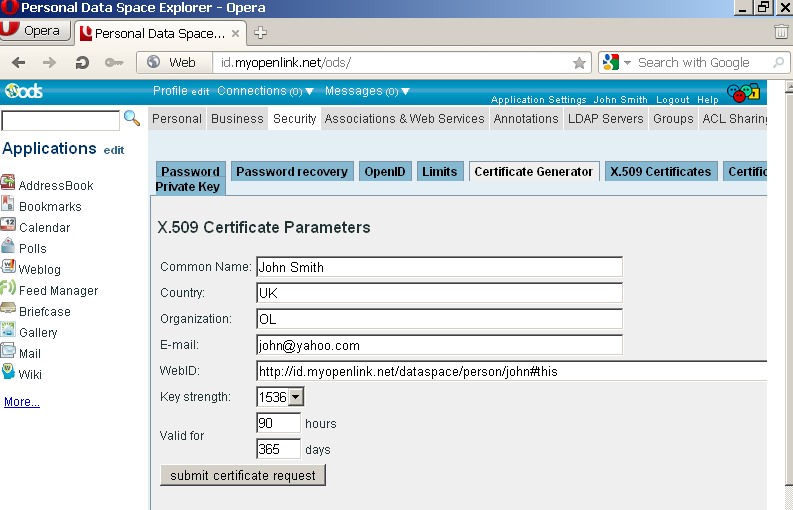
Task: Switch to X.509 Certificates tab
Action: [x=660, y=171]
